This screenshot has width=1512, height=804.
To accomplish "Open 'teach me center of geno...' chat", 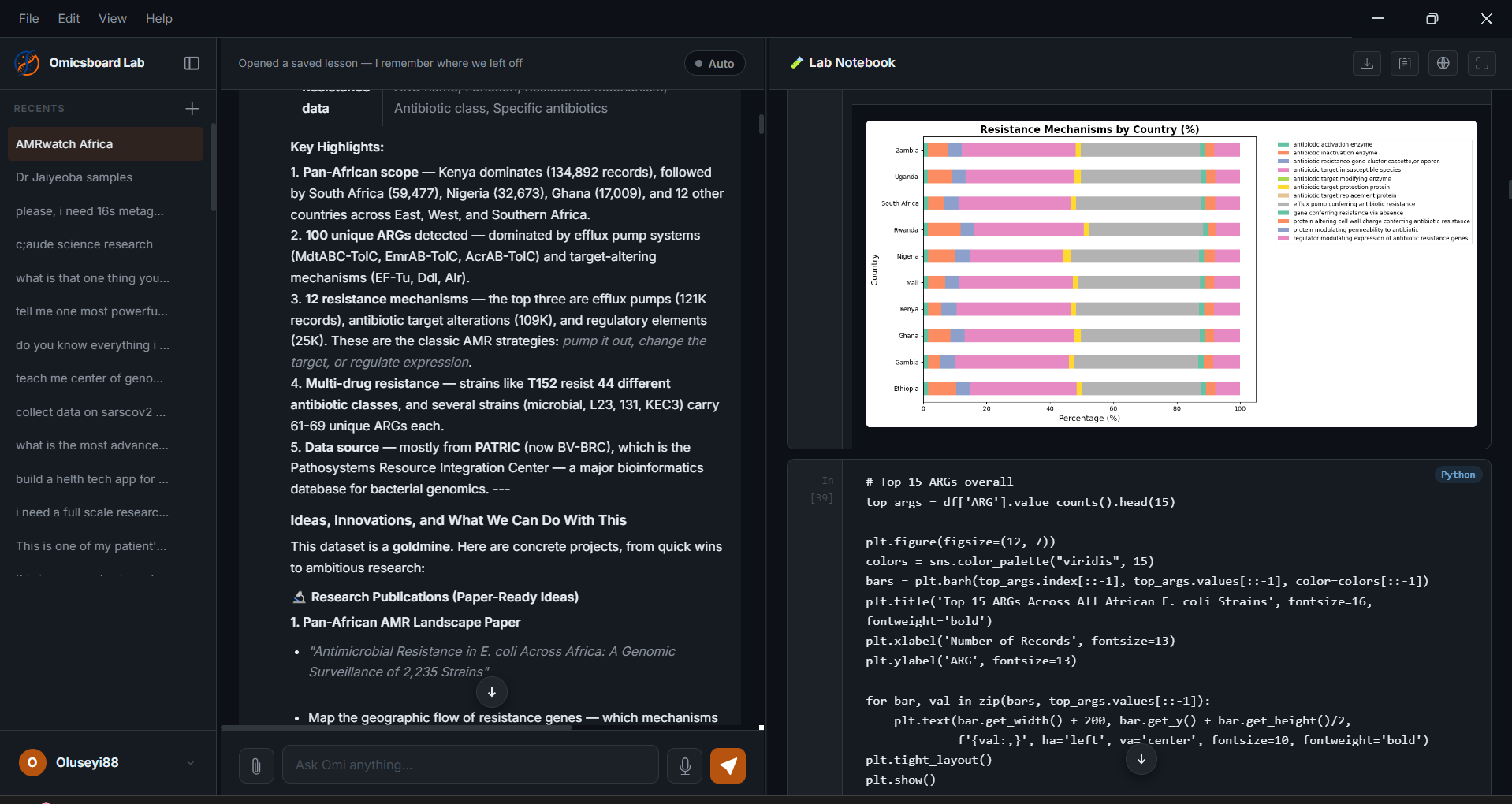I will coord(106,378).
